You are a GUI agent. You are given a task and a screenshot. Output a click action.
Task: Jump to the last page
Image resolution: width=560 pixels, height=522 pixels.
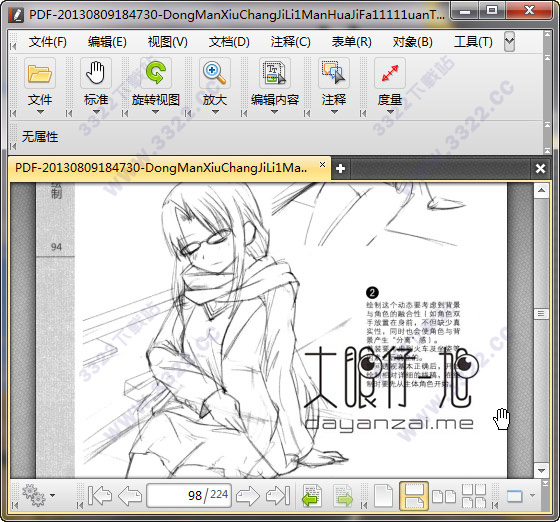click(278, 495)
